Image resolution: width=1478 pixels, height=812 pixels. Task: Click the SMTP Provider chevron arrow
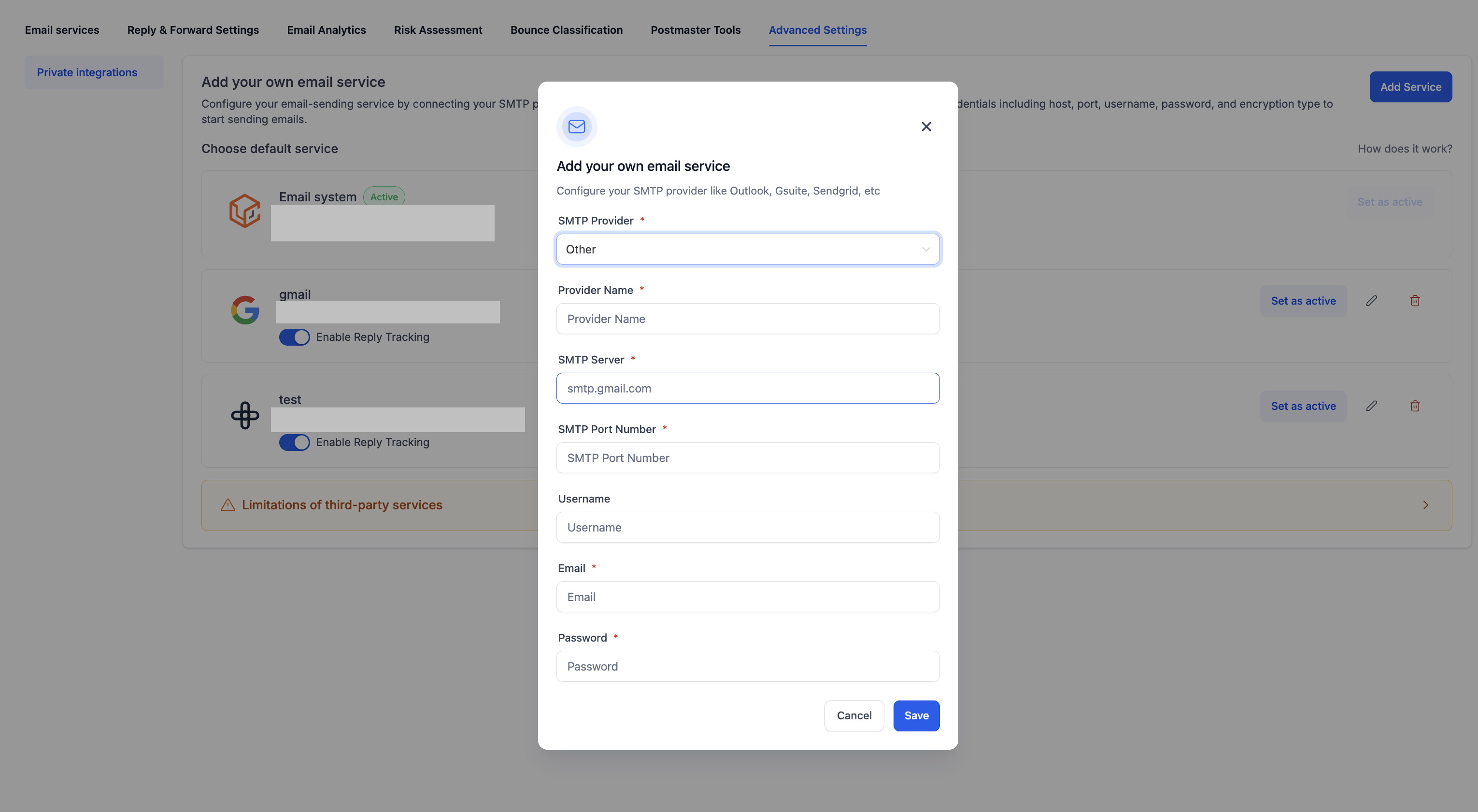(x=925, y=249)
